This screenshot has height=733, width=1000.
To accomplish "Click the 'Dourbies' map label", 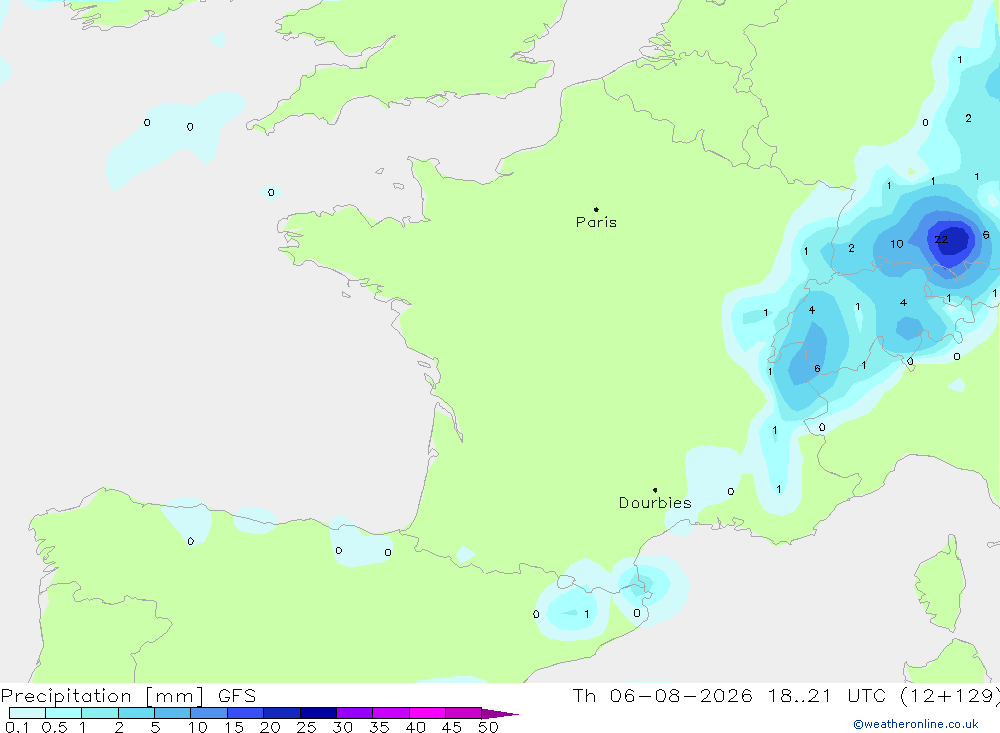I will pos(655,503).
